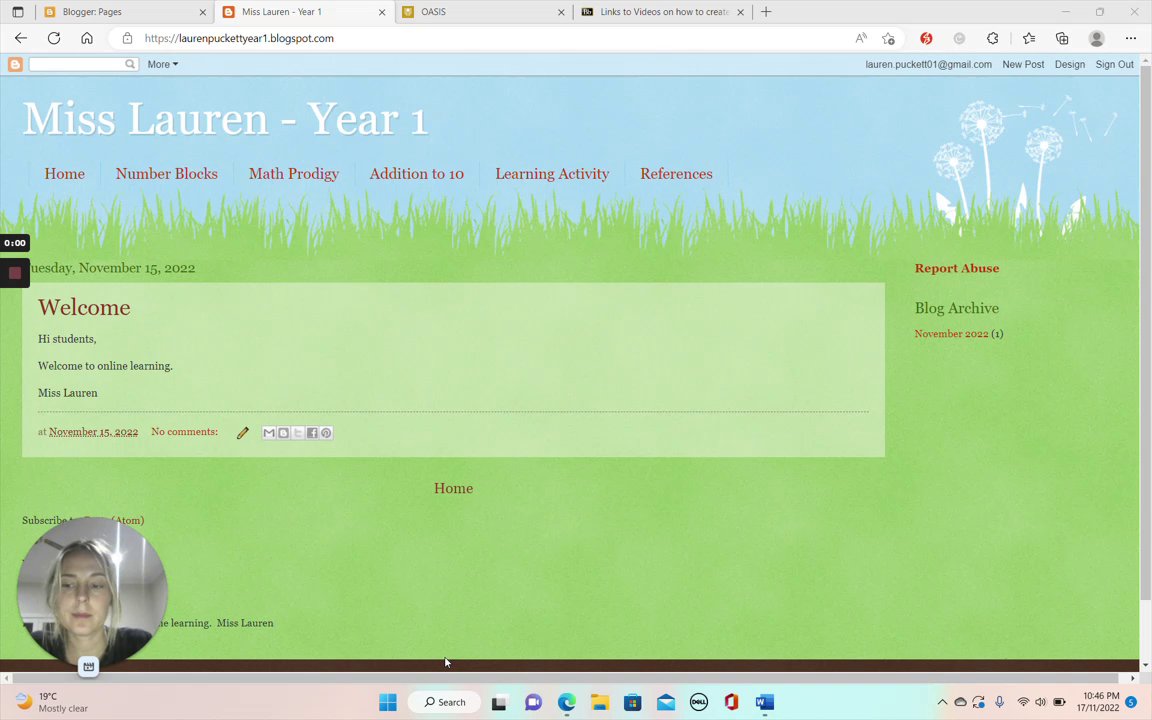
Task: Click the browser back arrow
Action: [21, 38]
